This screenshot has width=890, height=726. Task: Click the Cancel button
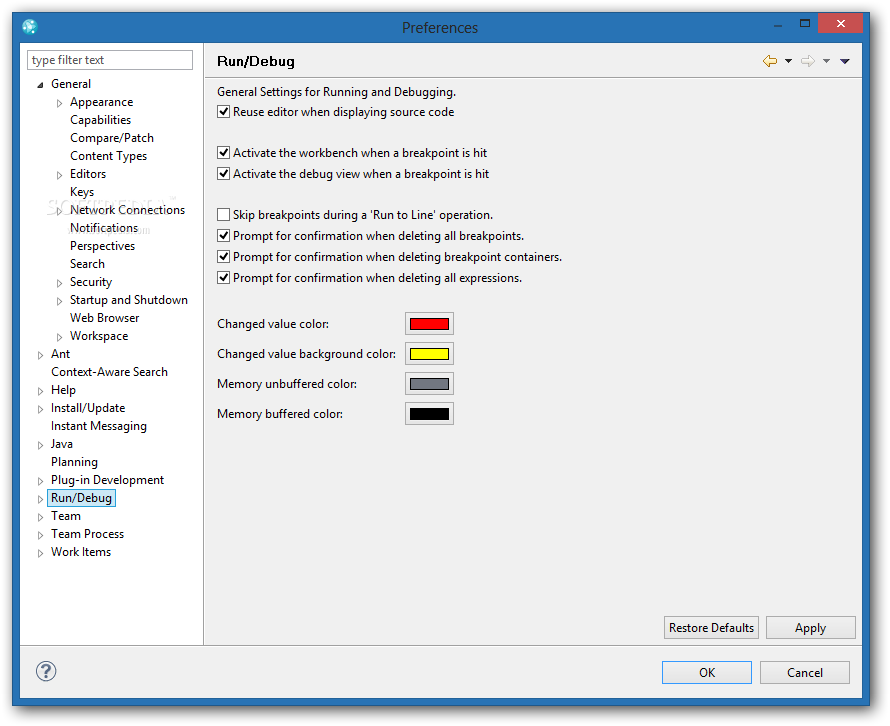805,673
